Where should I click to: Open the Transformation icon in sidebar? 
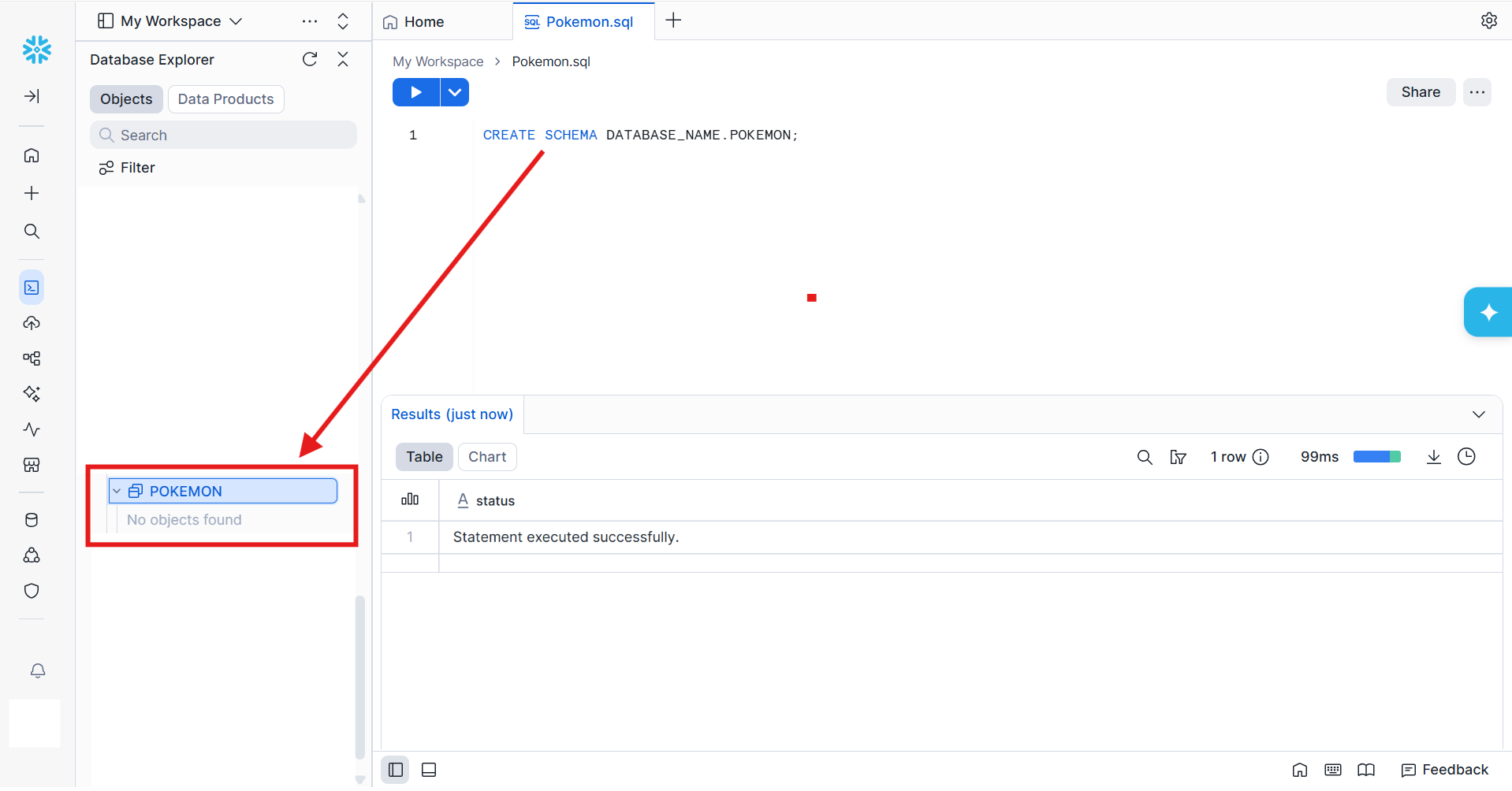pos(32,358)
